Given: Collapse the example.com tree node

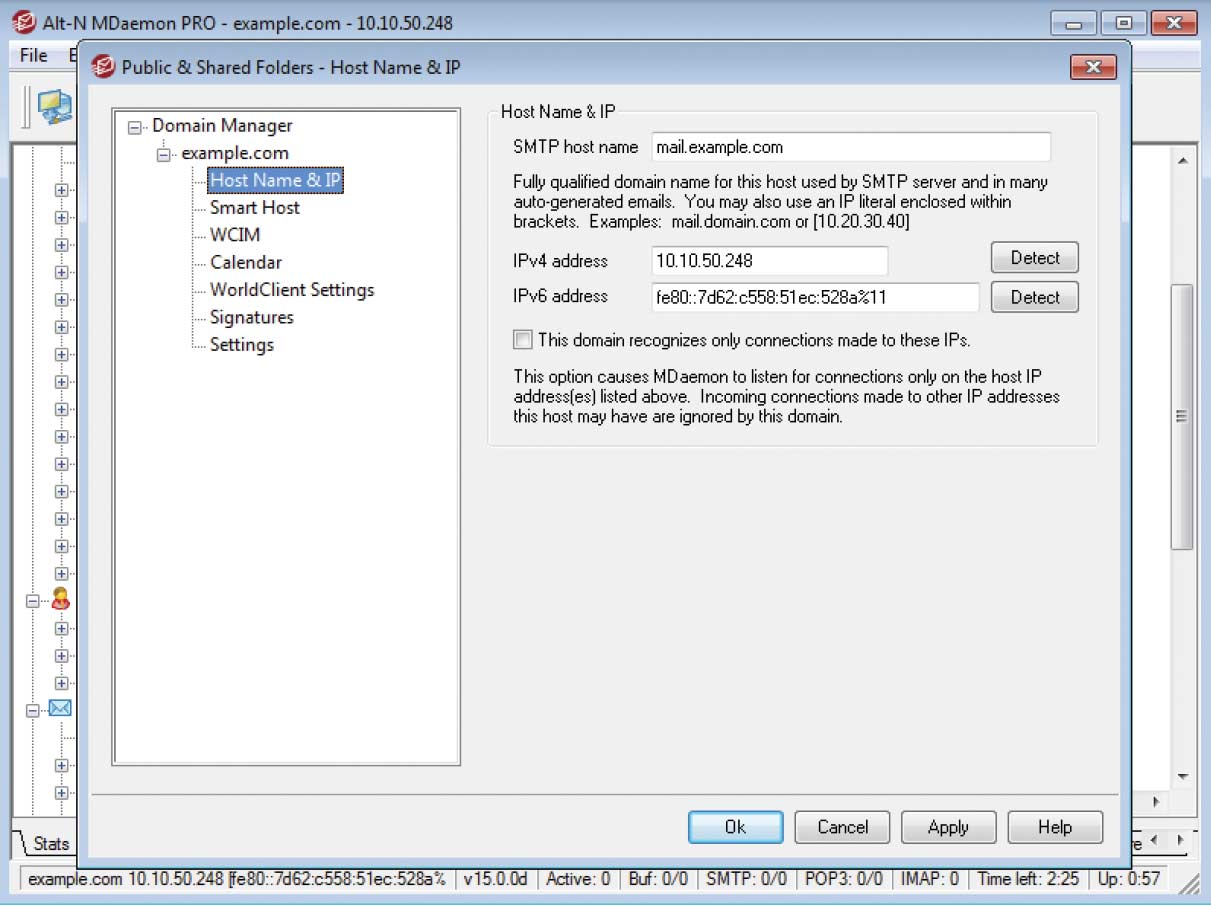Looking at the screenshot, I should tap(164, 154).
